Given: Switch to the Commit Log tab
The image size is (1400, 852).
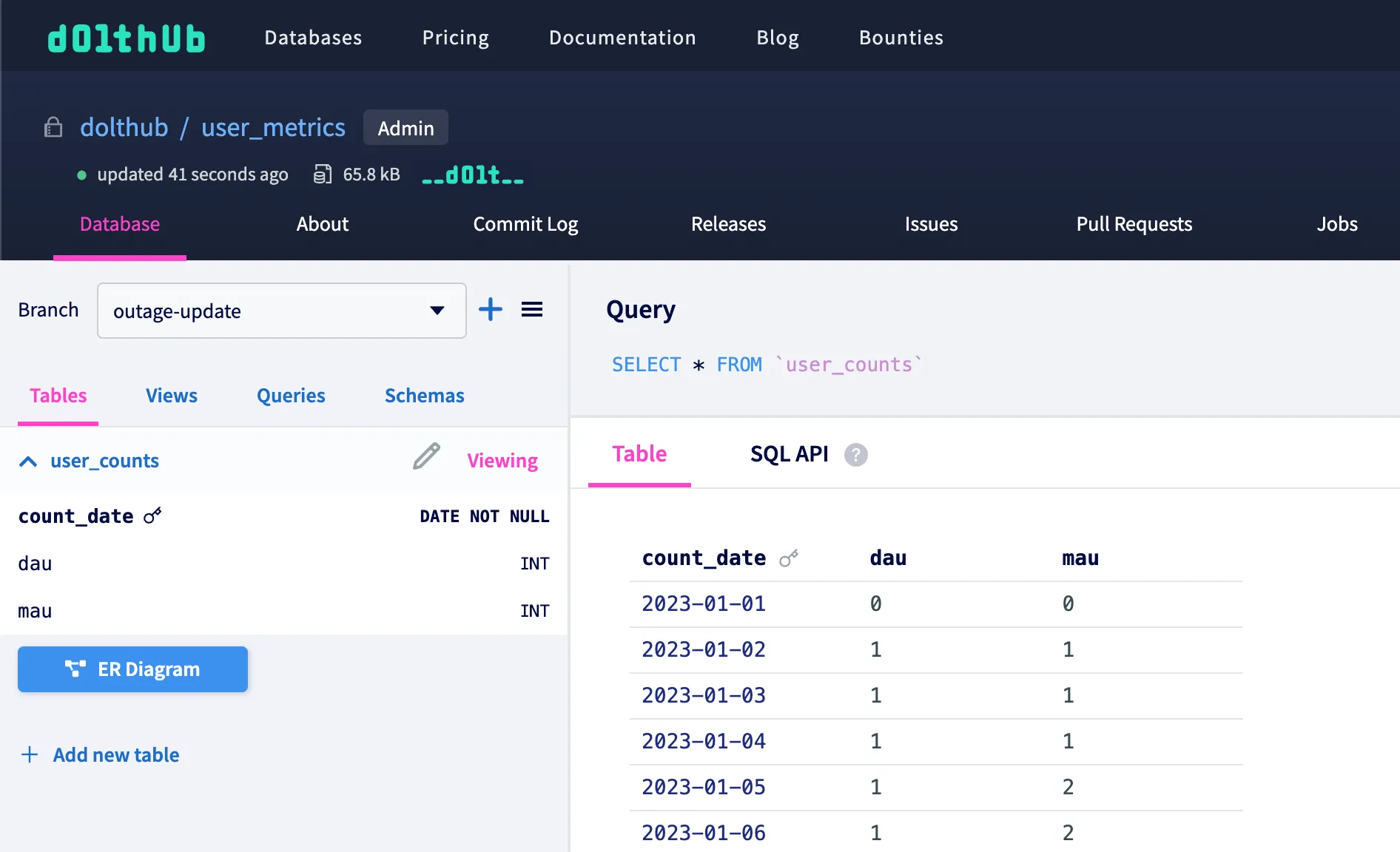Looking at the screenshot, I should [525, 224].
